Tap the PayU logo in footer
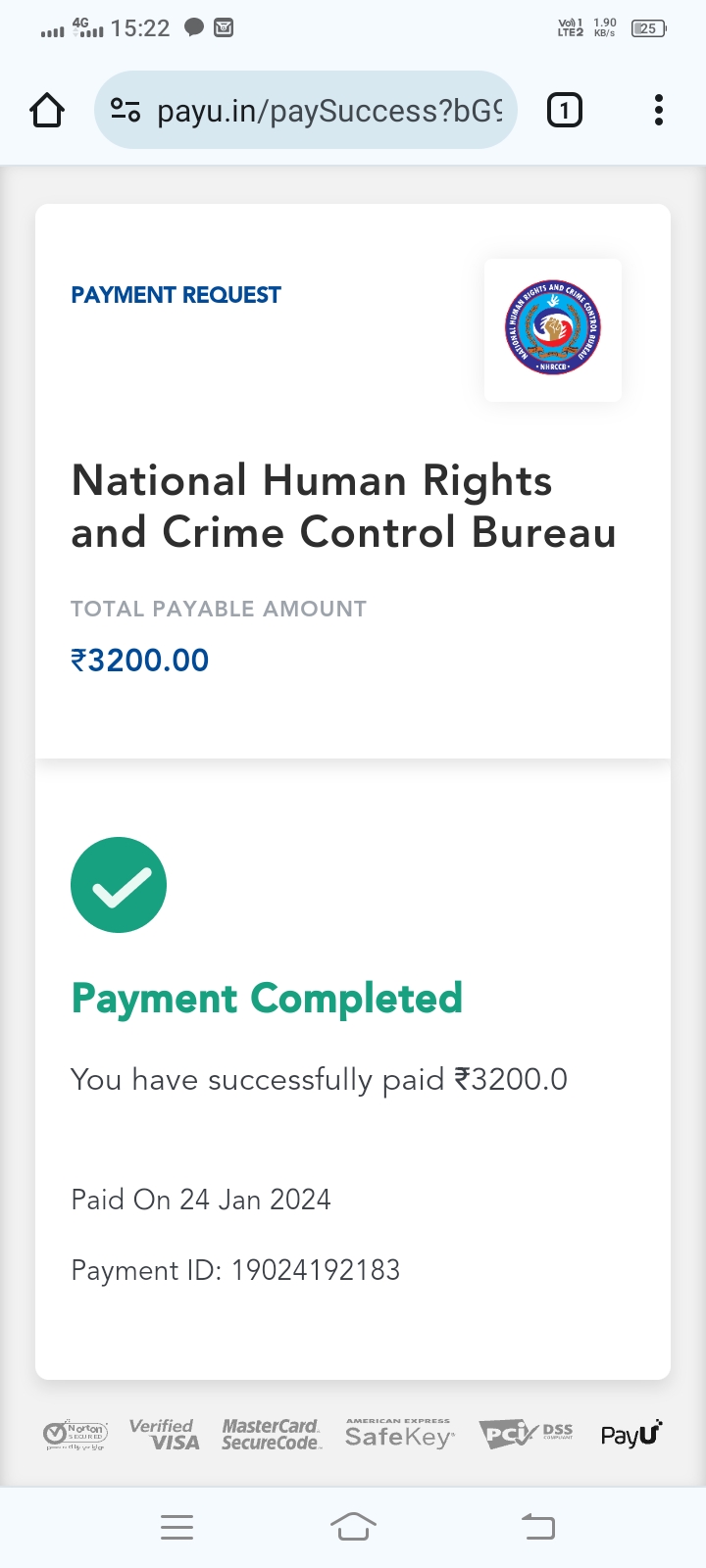 point(631,1435)
